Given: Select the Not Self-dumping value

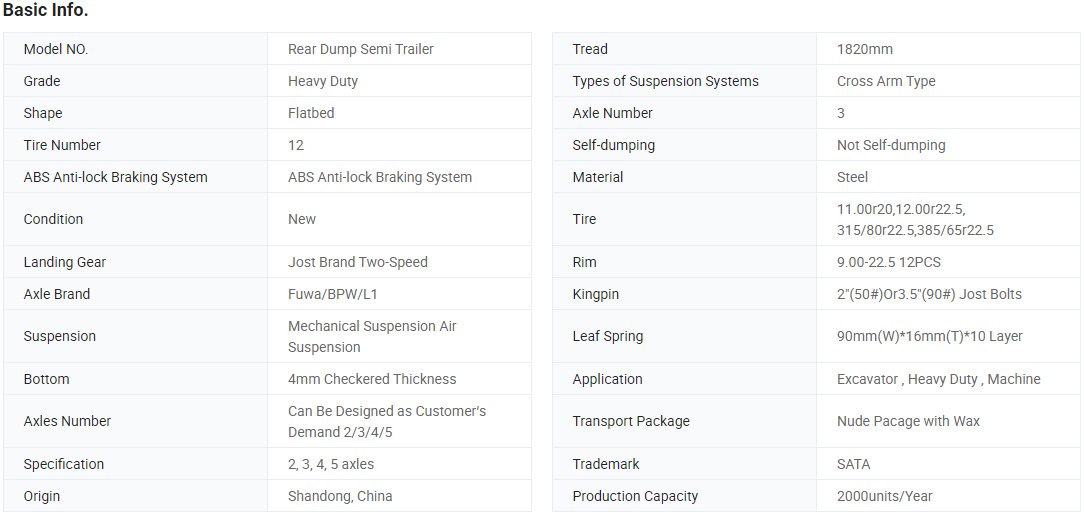Looking at the screenshot, I should click(x=891, y=145).
